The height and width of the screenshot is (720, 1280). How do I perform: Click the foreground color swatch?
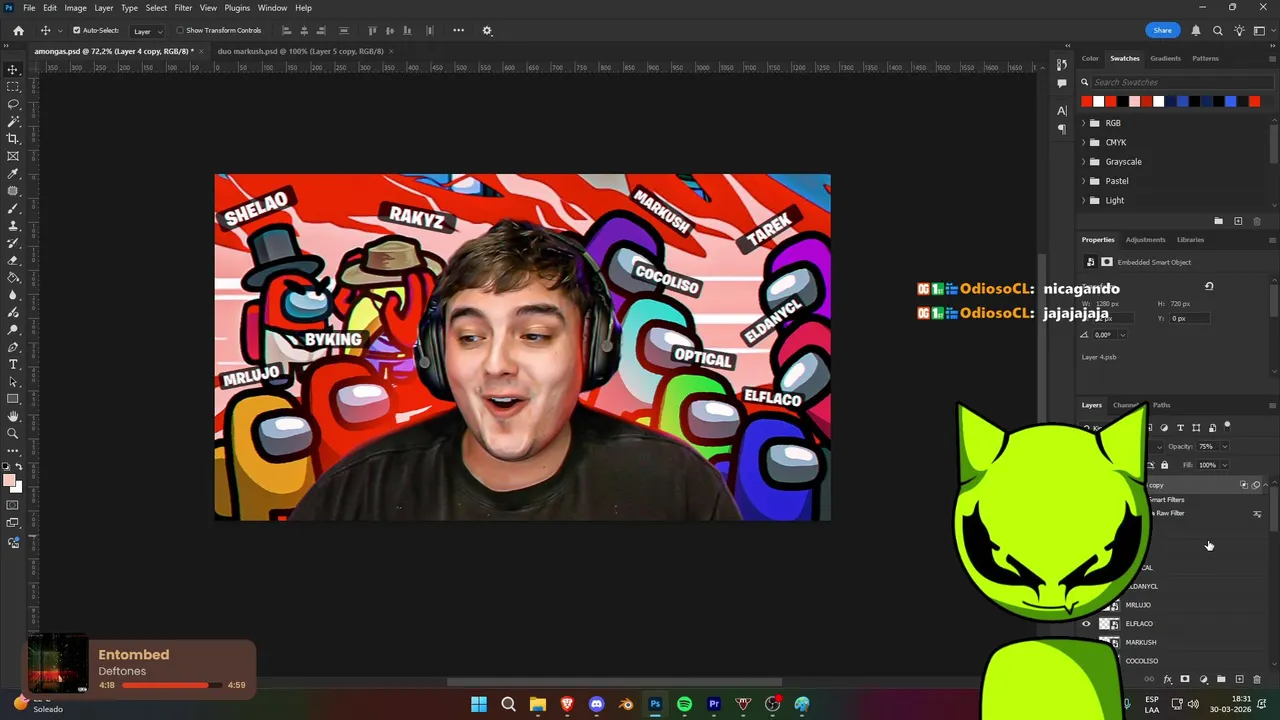click(10, 482)
